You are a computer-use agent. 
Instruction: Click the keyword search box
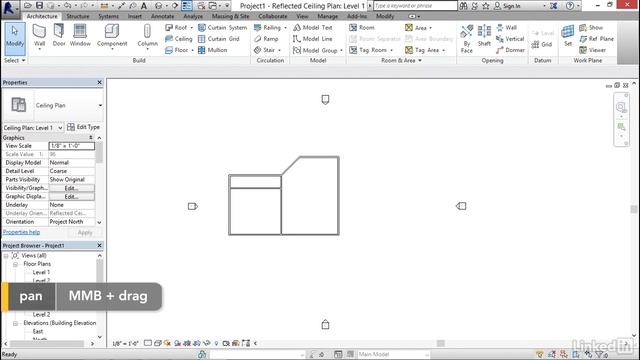(415, 6)
